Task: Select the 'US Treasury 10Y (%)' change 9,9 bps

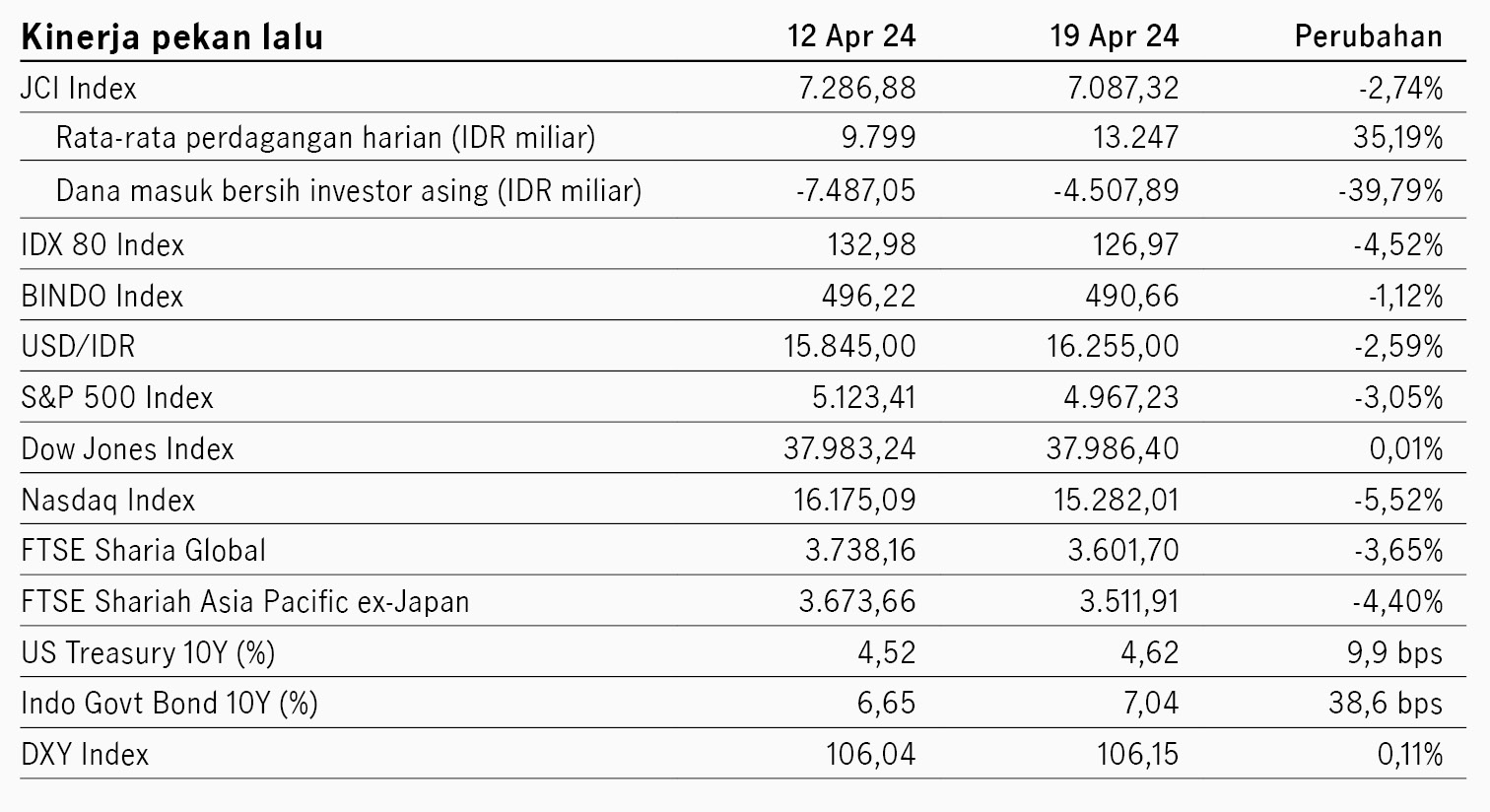Action: tap(1396, 653)
